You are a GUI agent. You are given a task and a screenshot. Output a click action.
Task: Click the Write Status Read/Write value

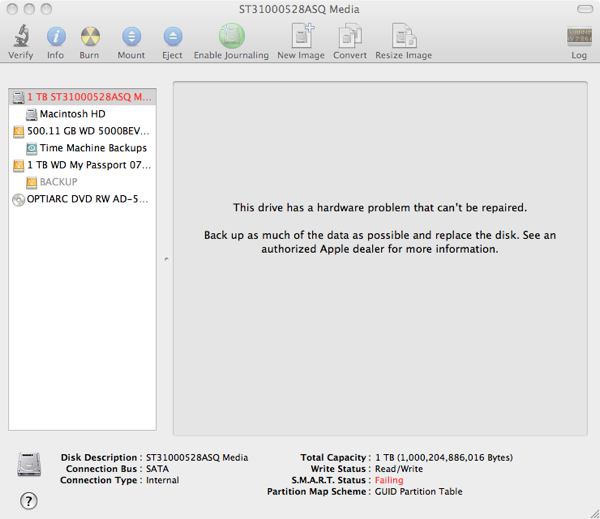click(x=399, y=469)
